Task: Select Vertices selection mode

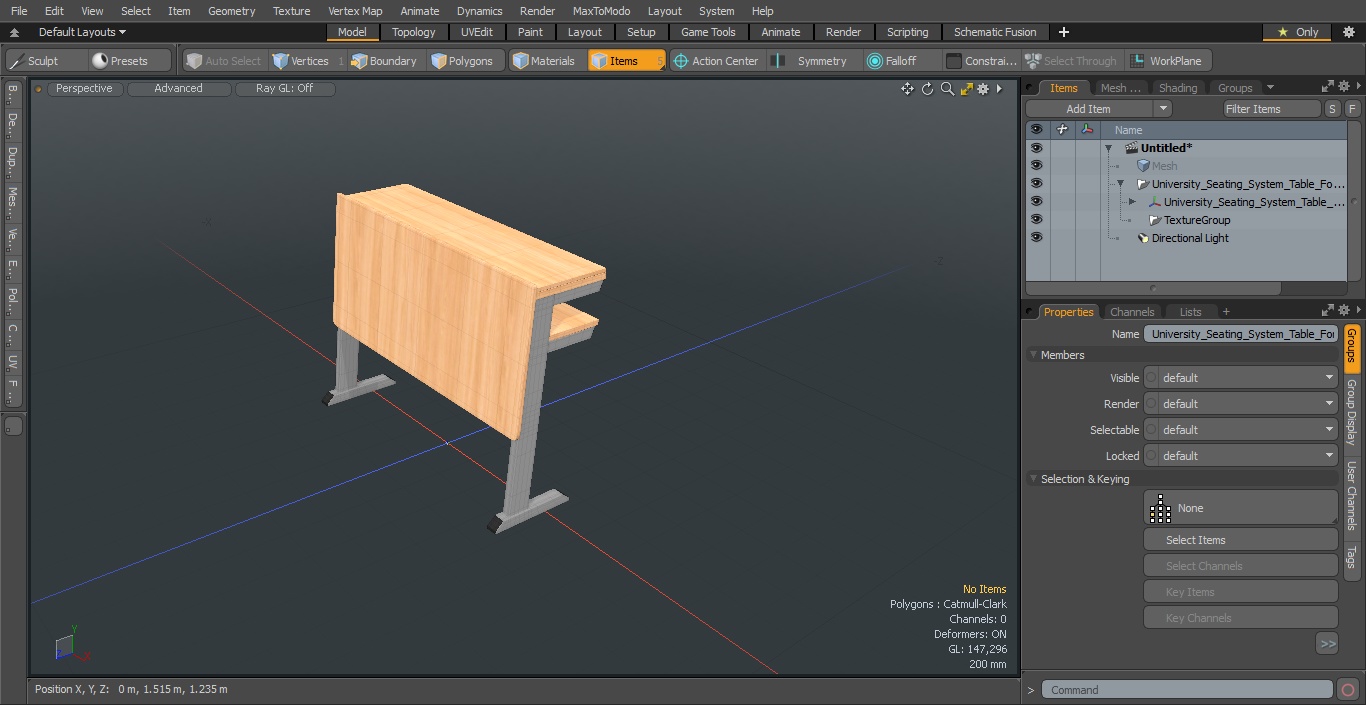Action: coord(300,61)
